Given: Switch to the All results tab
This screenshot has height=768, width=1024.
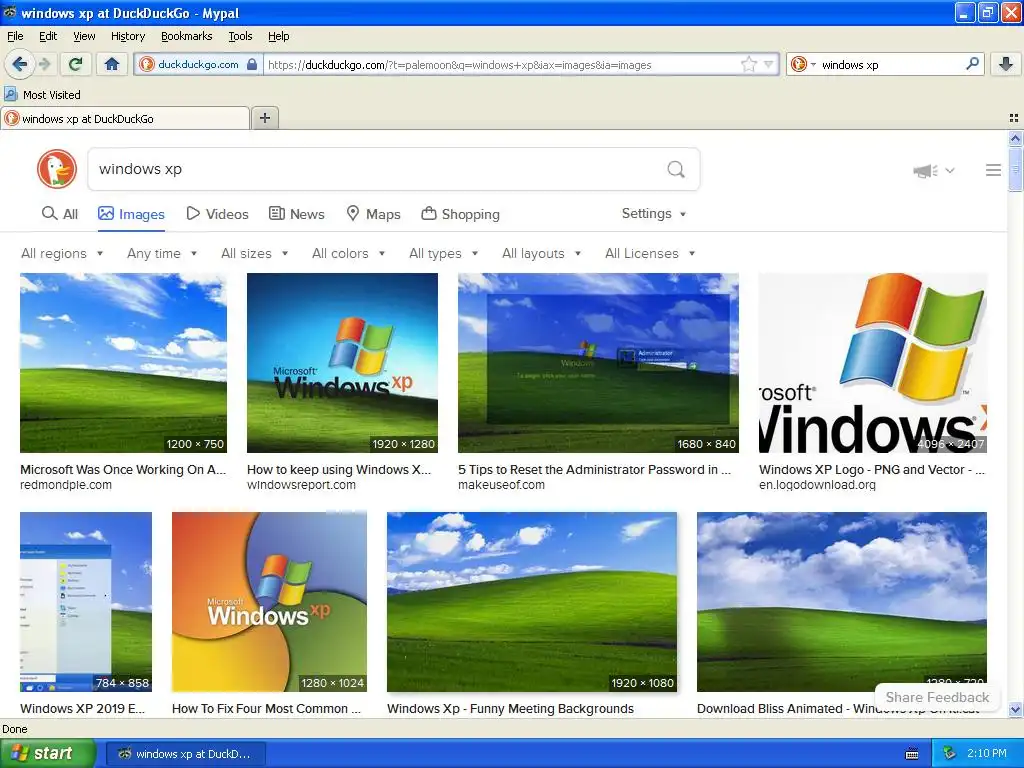Looking at the screenshot, I should 59,214.
